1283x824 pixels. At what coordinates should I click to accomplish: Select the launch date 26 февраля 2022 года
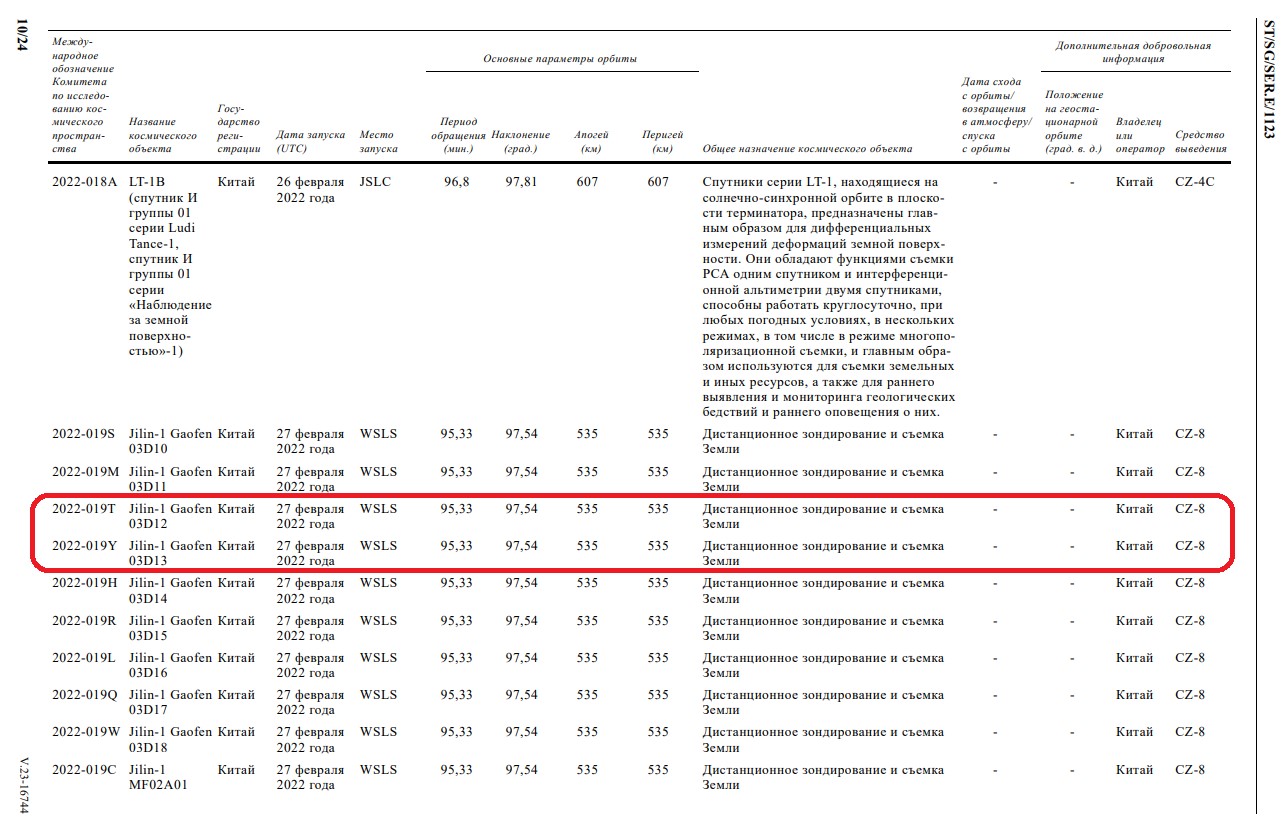tap(311, 190)
